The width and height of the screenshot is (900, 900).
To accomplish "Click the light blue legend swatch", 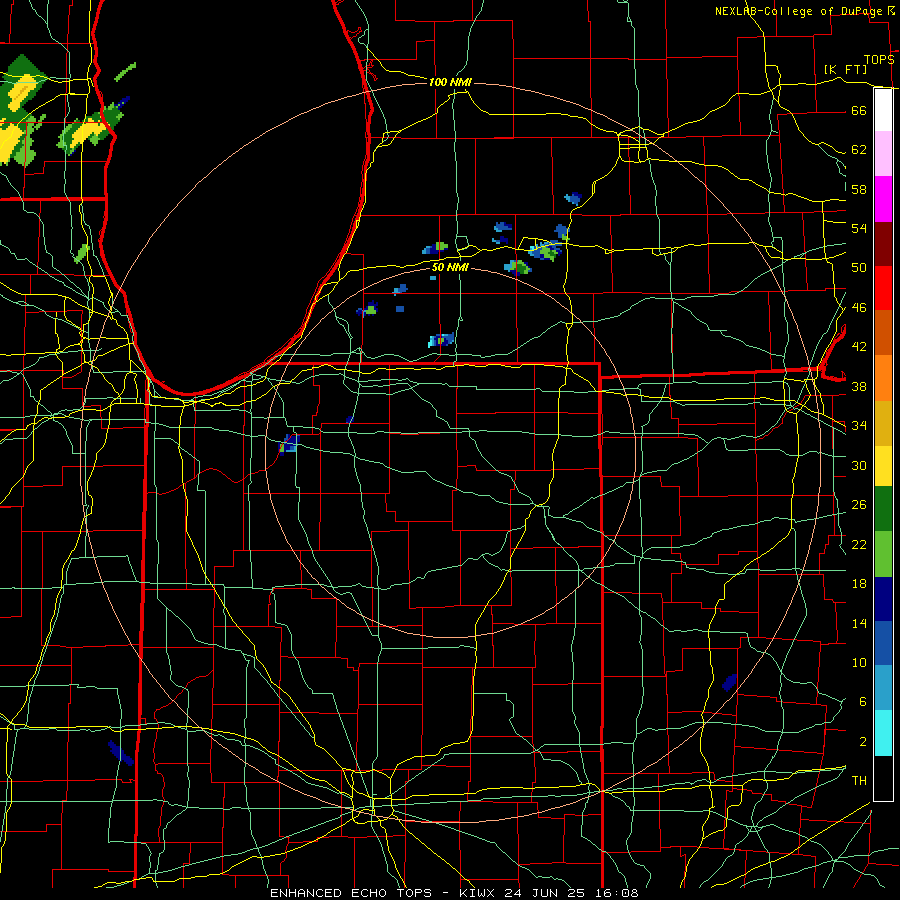I will pyautogui.click(x=883, y=688).
